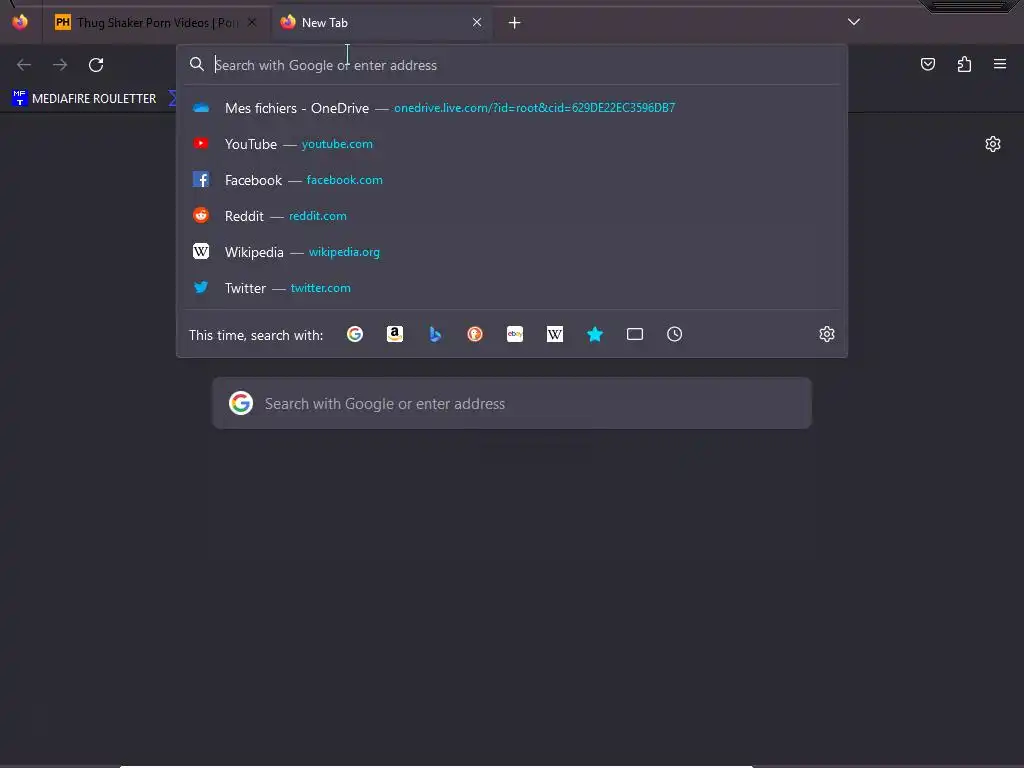Viewport: 1024px width, 768px height.
Task: Open new tab personalization gear
Action: click(993, 144)
